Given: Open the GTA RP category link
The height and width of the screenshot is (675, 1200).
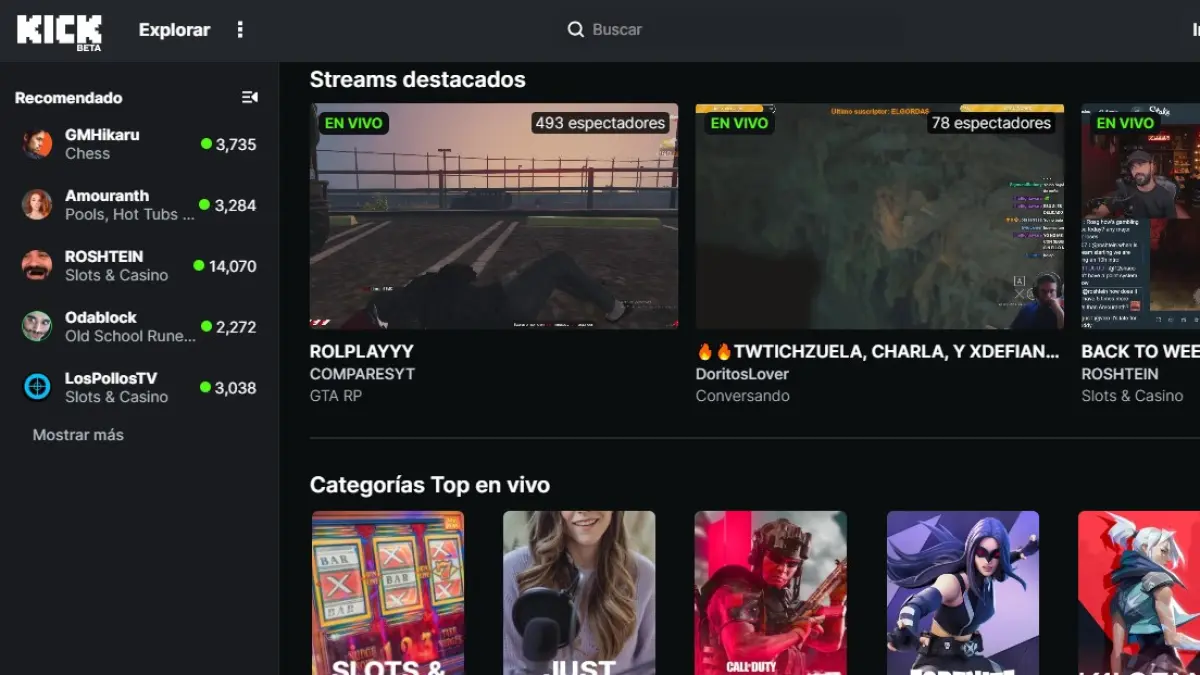Looking at the screenshot, I should 336,396.
